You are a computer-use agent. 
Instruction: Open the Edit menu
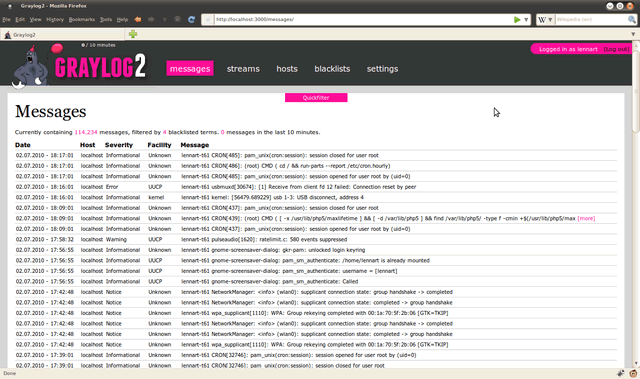coord(20,20)
